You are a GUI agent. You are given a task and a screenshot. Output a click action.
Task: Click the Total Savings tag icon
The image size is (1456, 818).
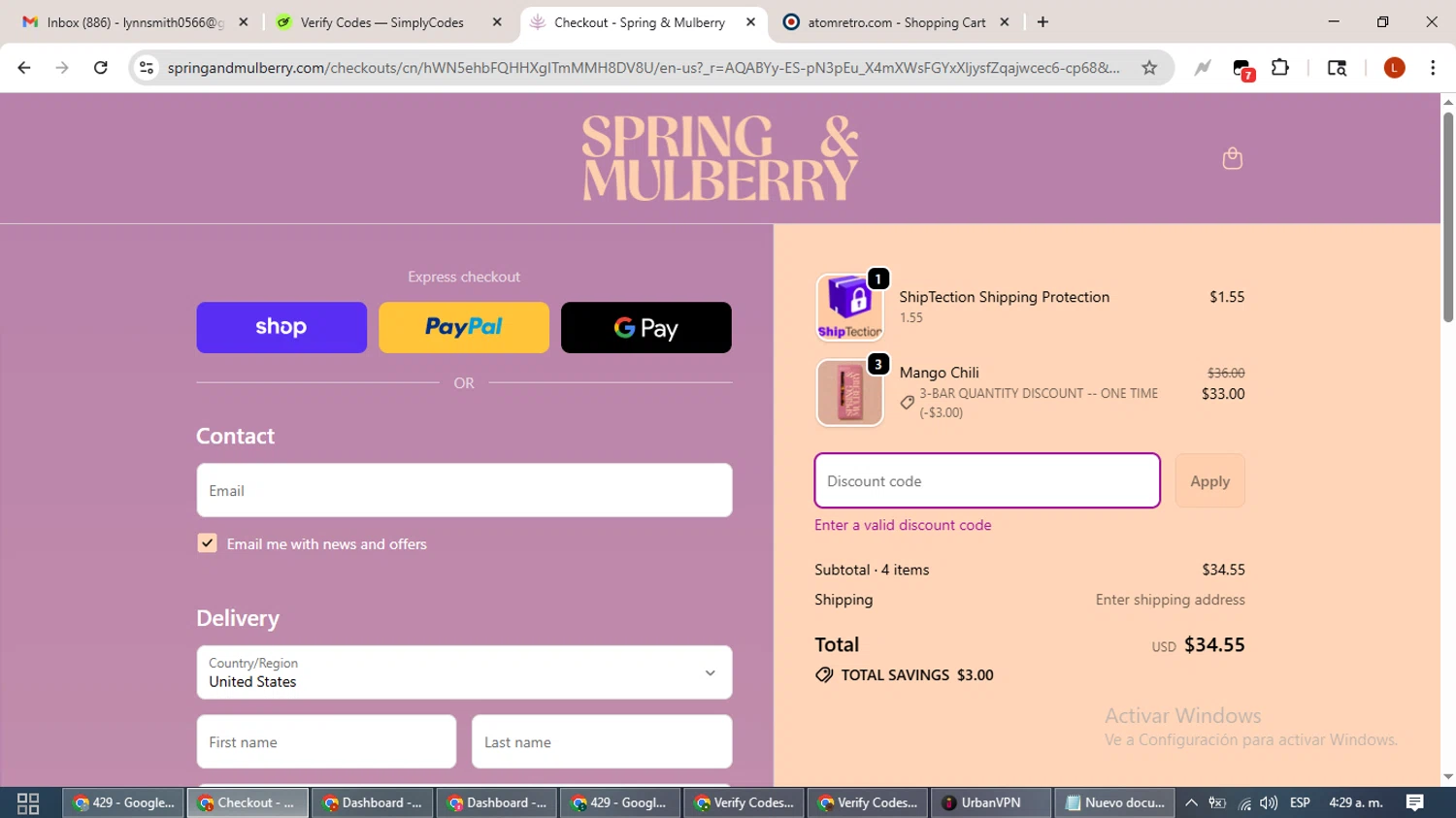point(824,674)
